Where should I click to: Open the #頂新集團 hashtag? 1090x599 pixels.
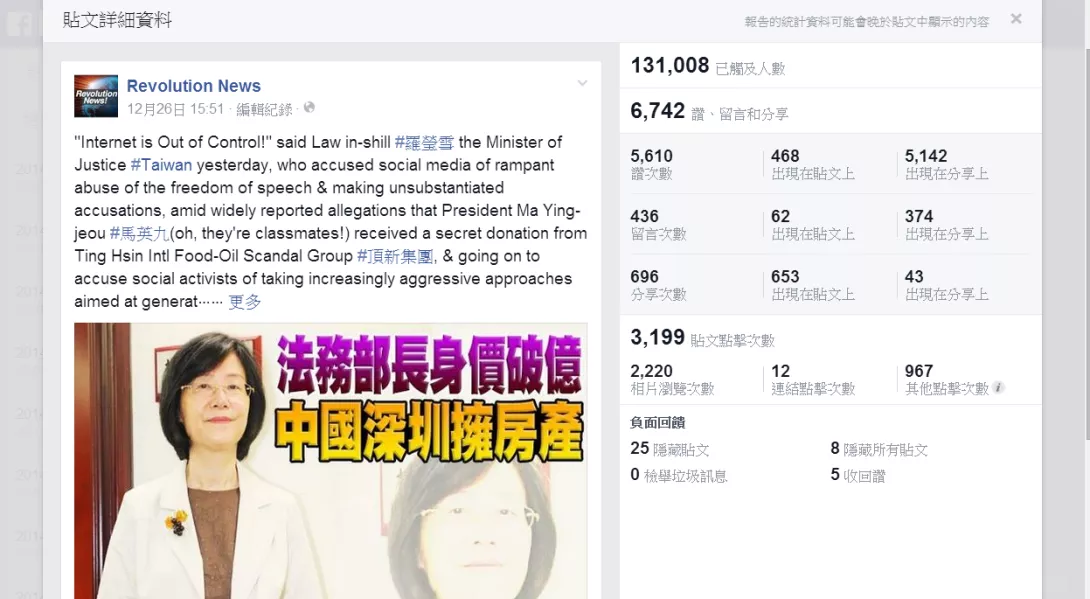(395, 256)
